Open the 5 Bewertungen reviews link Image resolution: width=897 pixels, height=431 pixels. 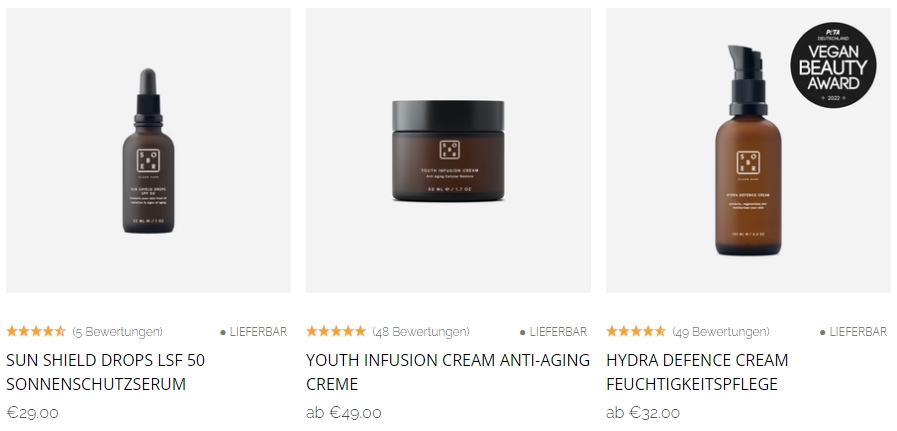point(117,332)
